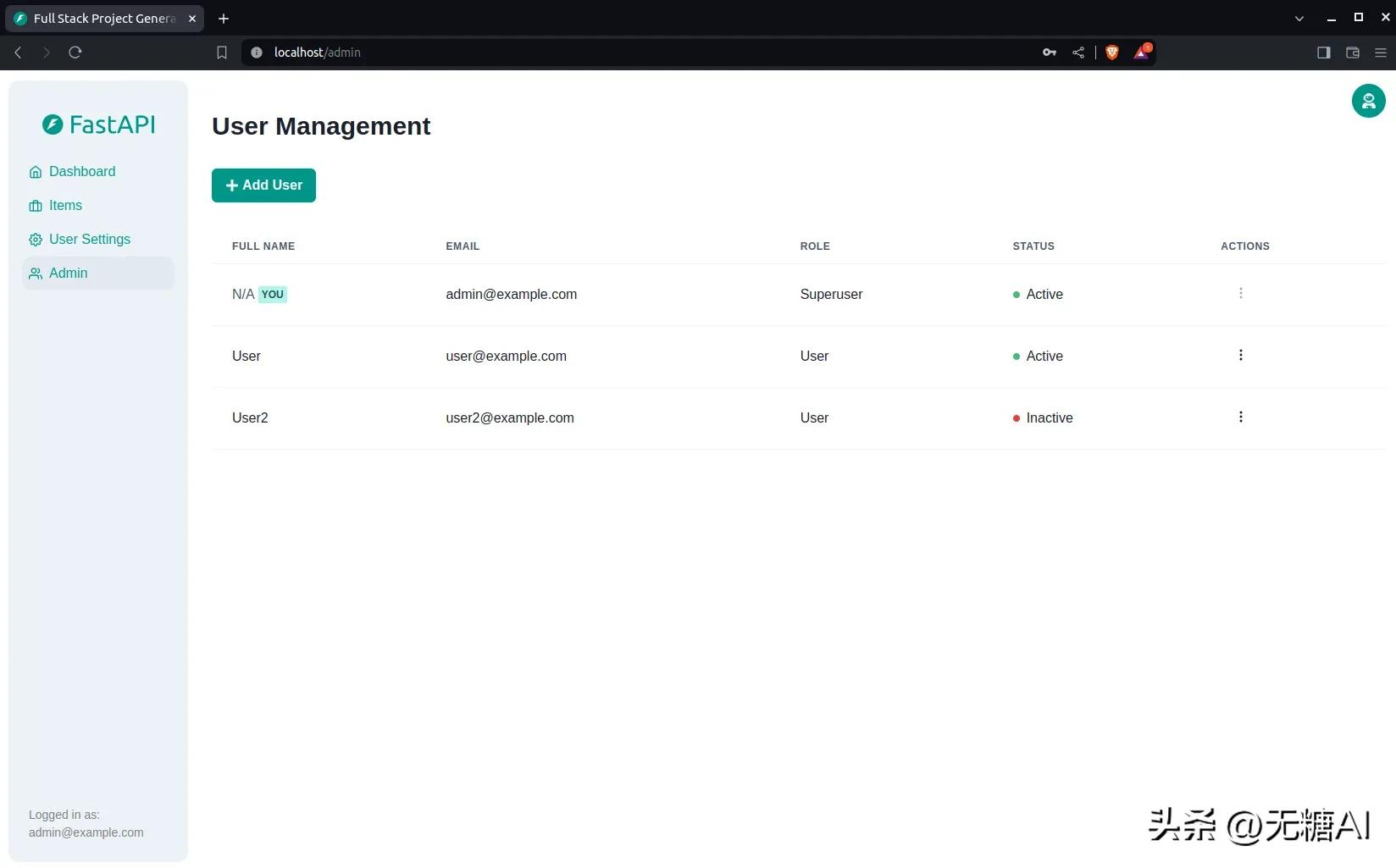This screenshot has width=1396, height=868.
Task: Click the Add User button
Action: [263, 185]
